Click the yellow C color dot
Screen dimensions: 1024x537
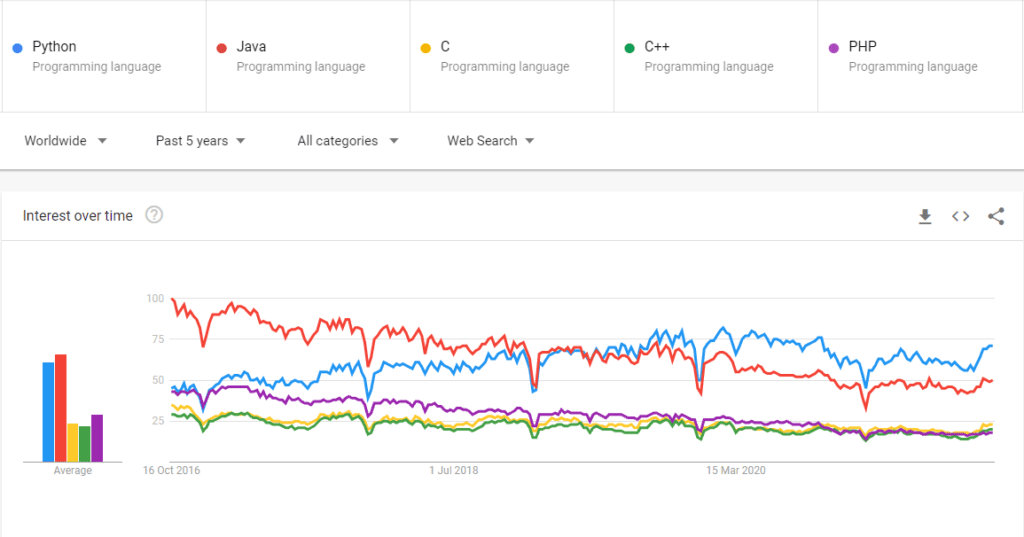tap(426, 47)
